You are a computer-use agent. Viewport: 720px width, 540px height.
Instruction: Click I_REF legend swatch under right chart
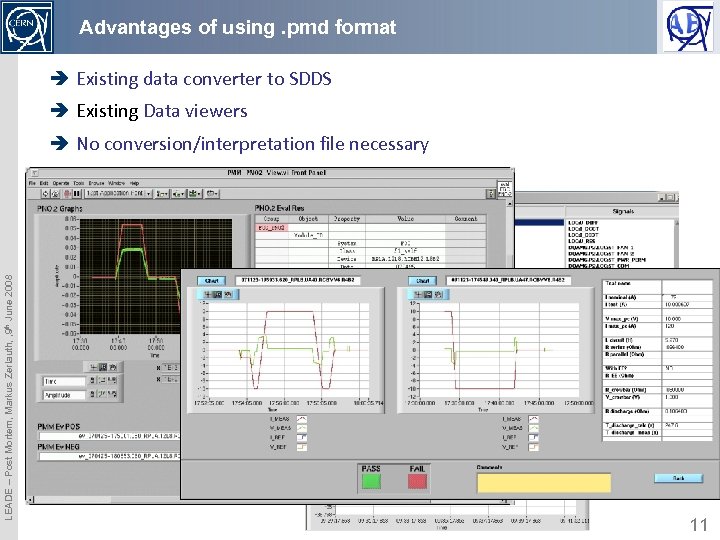534,438
